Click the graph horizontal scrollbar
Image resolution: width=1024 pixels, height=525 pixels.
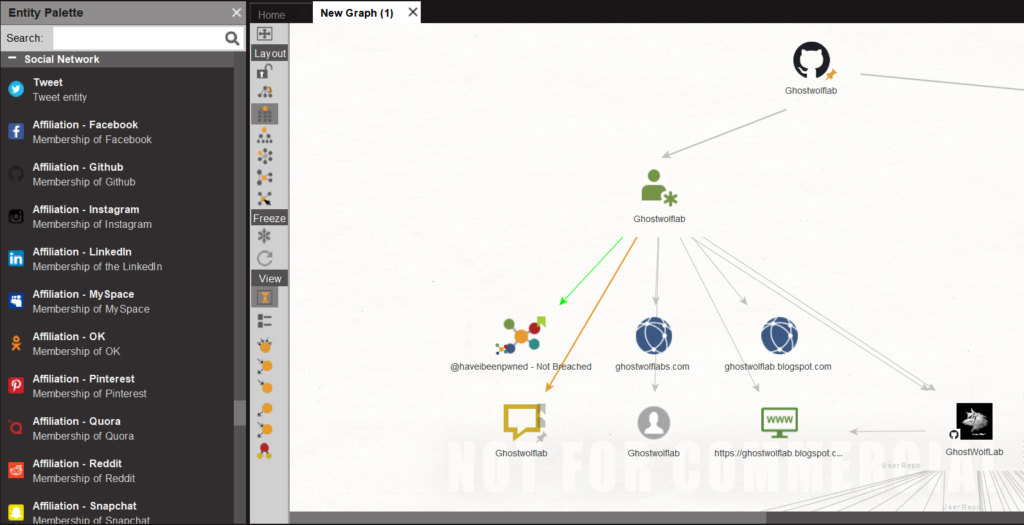click(527, 518)
